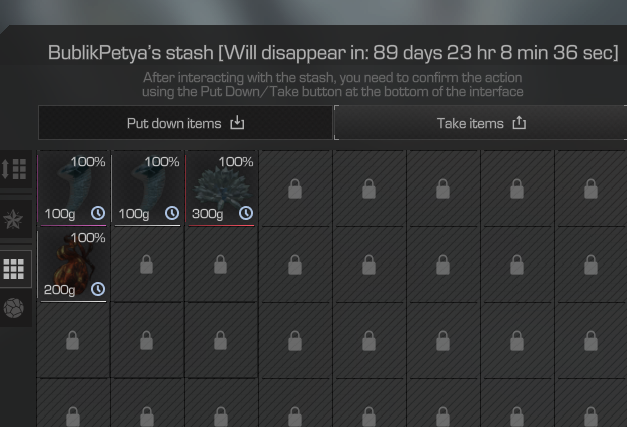627x427 pixels.
Task: Click the download icon beside Put down items
Action: pos(237,123)
